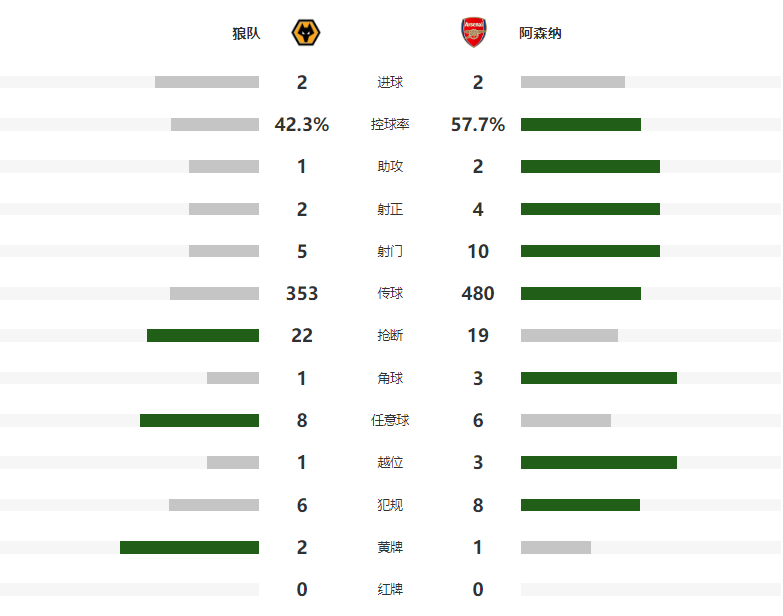Click Arsenal's 480 passes value

point(478,294)
